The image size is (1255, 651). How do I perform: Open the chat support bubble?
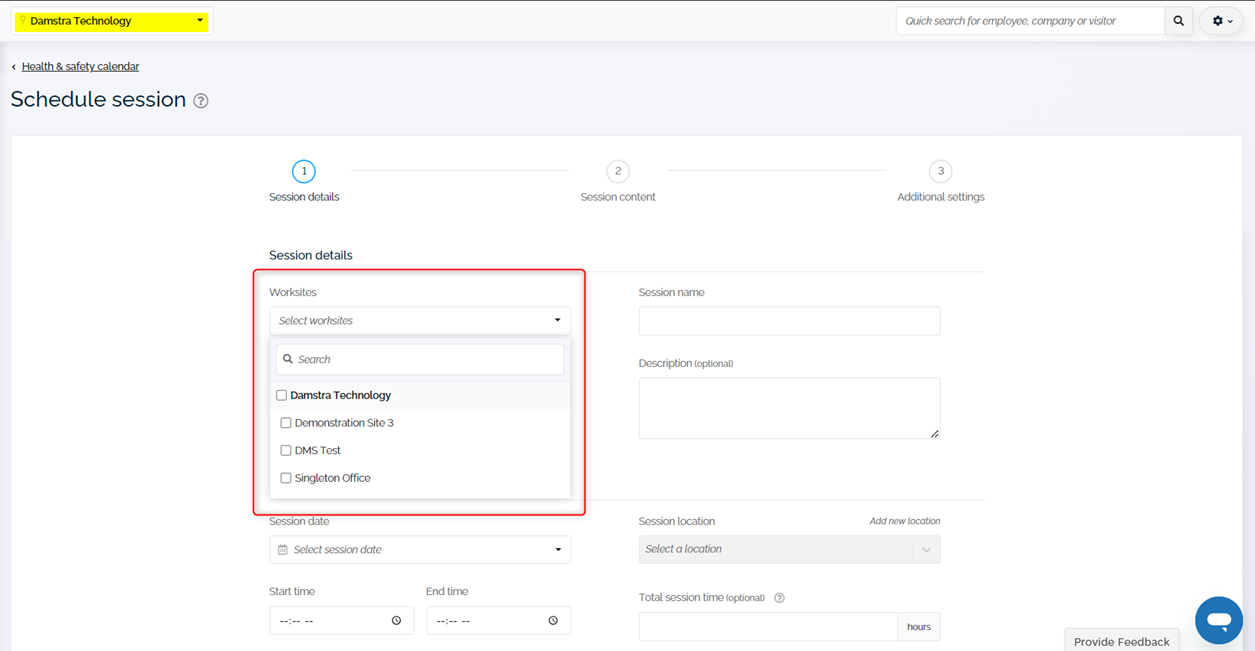[x=1219, y=620]
